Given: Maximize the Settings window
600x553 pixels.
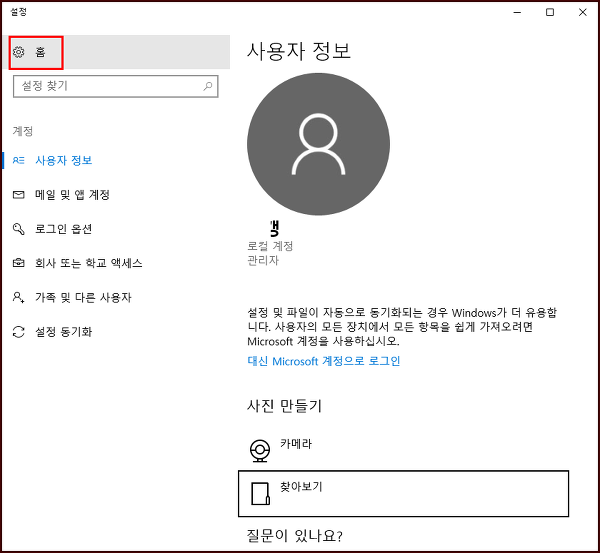Looking at the screenshot, I should pos(550,12).
